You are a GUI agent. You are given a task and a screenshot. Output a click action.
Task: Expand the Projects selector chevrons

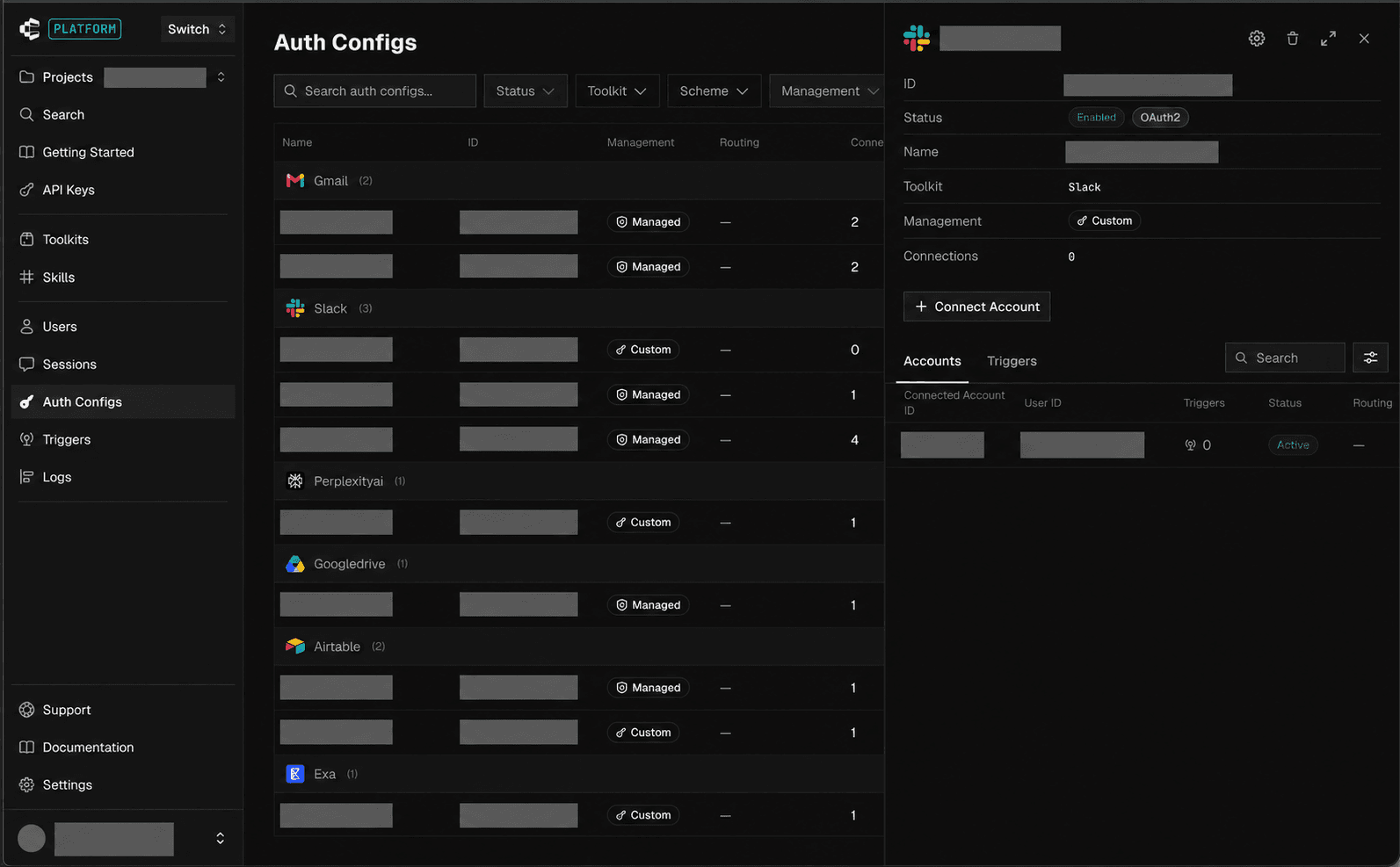coord(221,77)
